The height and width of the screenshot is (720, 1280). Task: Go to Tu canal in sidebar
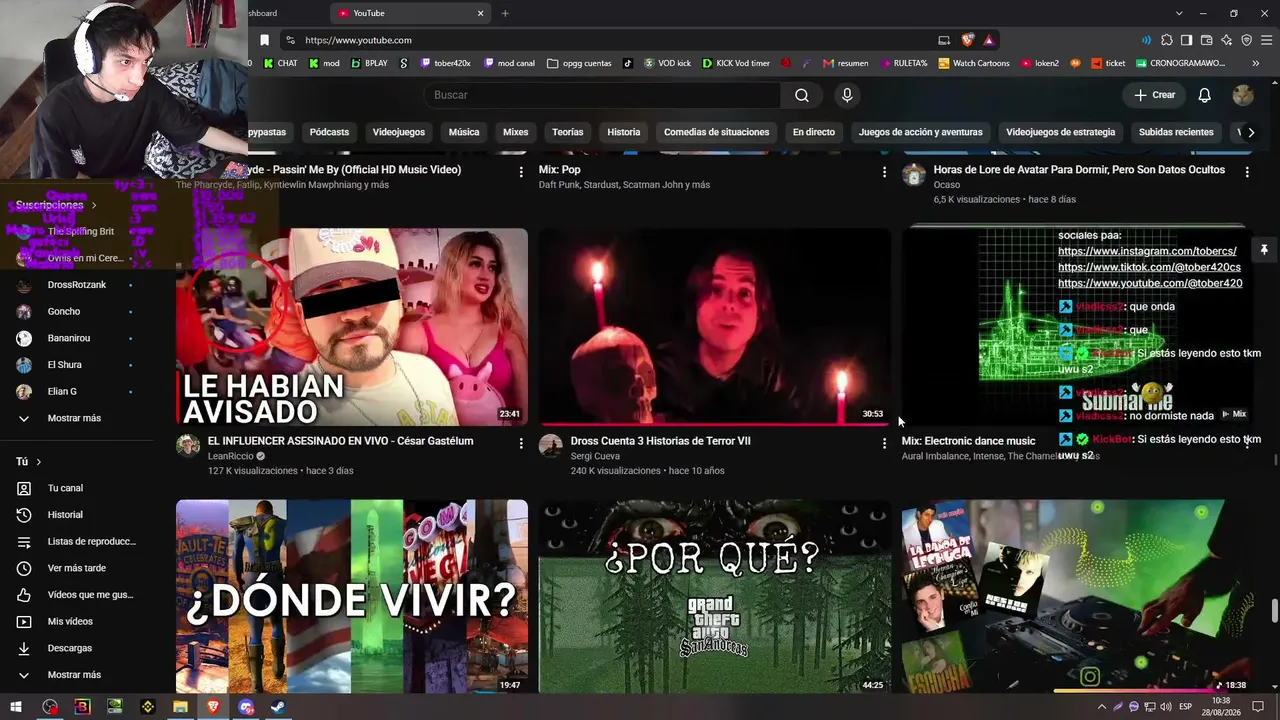(65, 488)
